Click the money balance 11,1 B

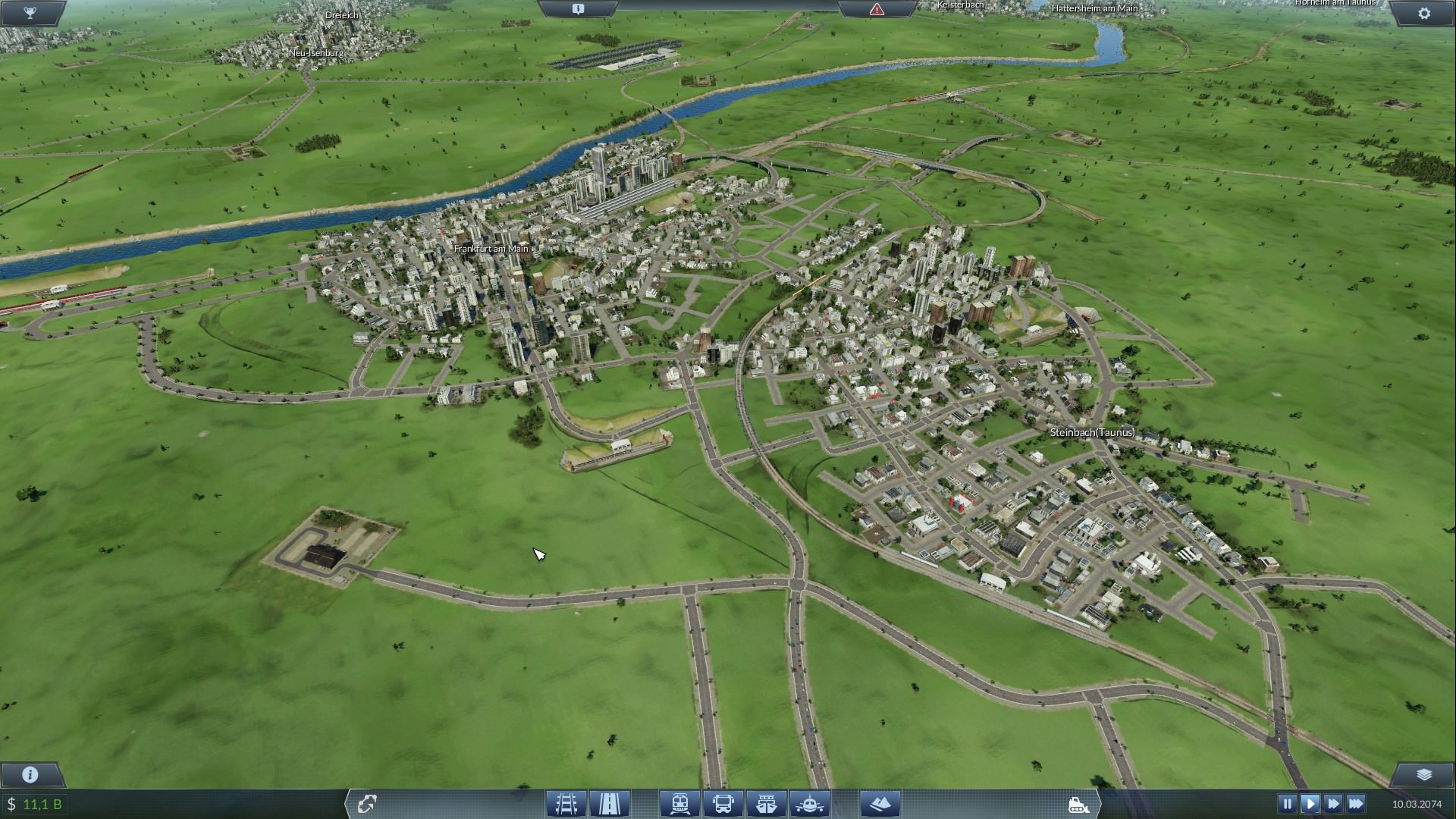(35, 804)
